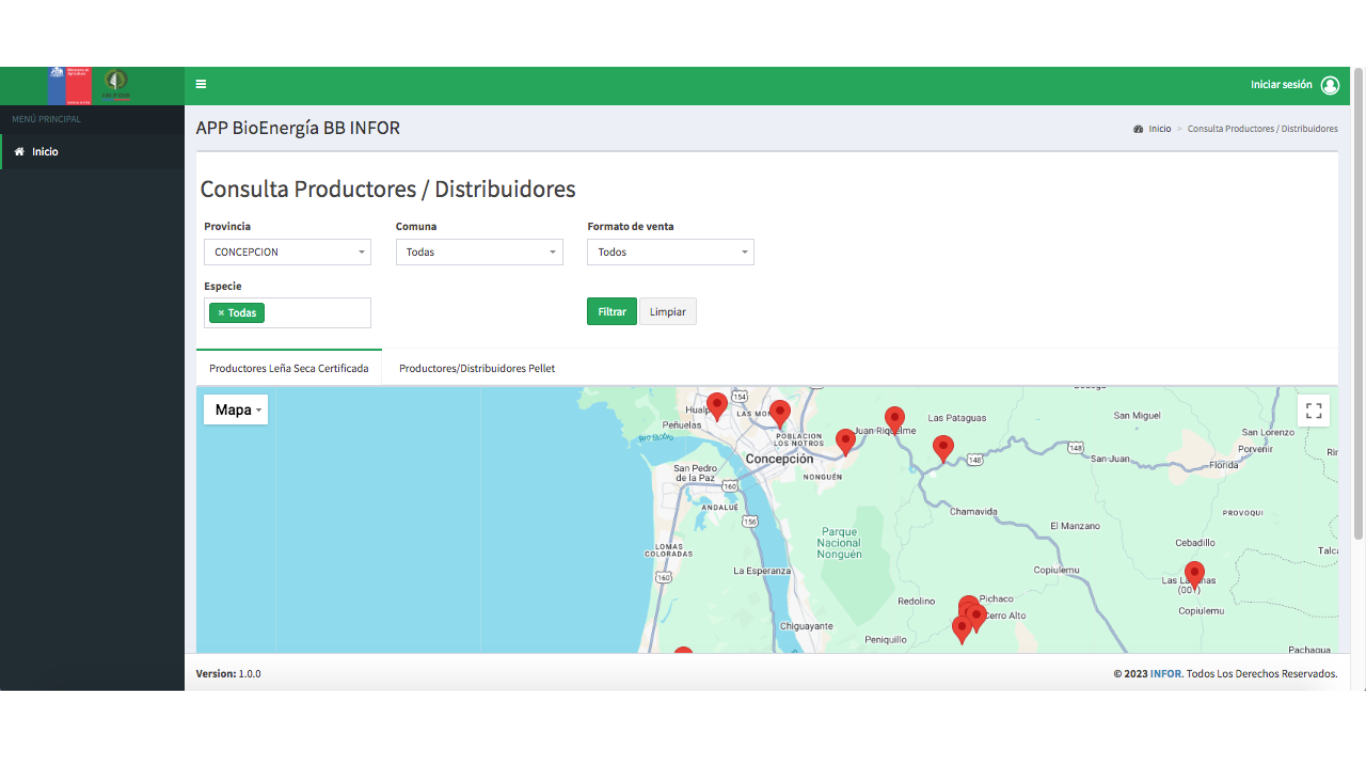The height and width of the screenshot is (768, 1366).
Task: Click the home icon in the breadcrumb
Action: (1139, 128)
